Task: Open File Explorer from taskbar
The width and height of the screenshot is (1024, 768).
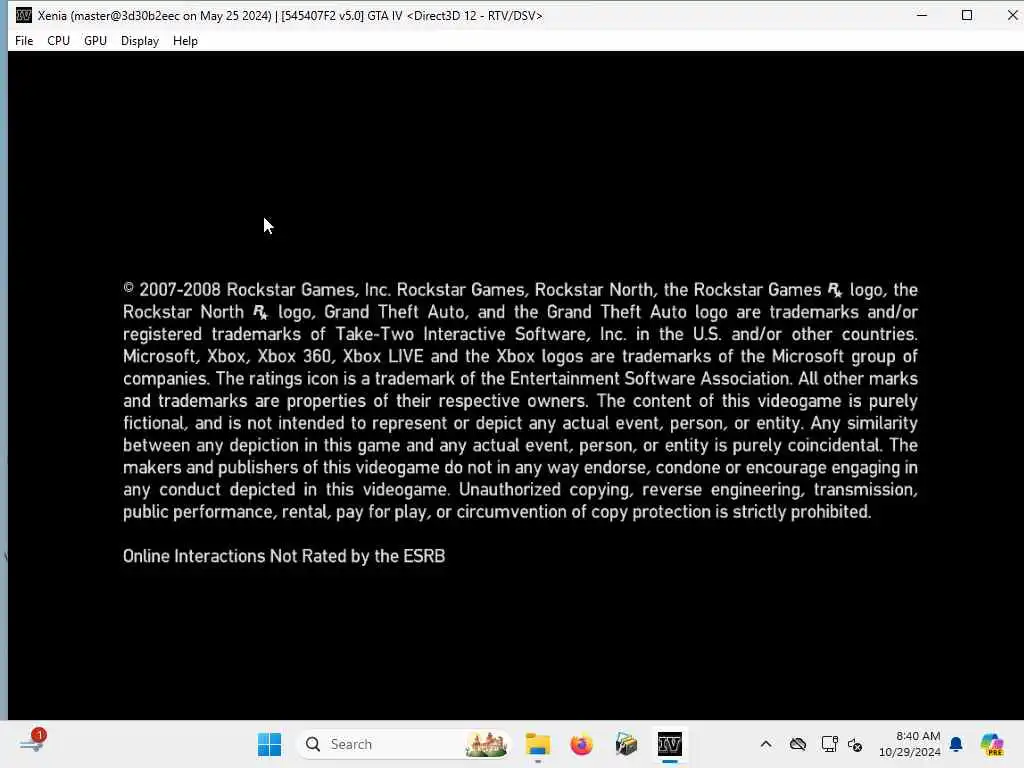Action: (538, 744)
